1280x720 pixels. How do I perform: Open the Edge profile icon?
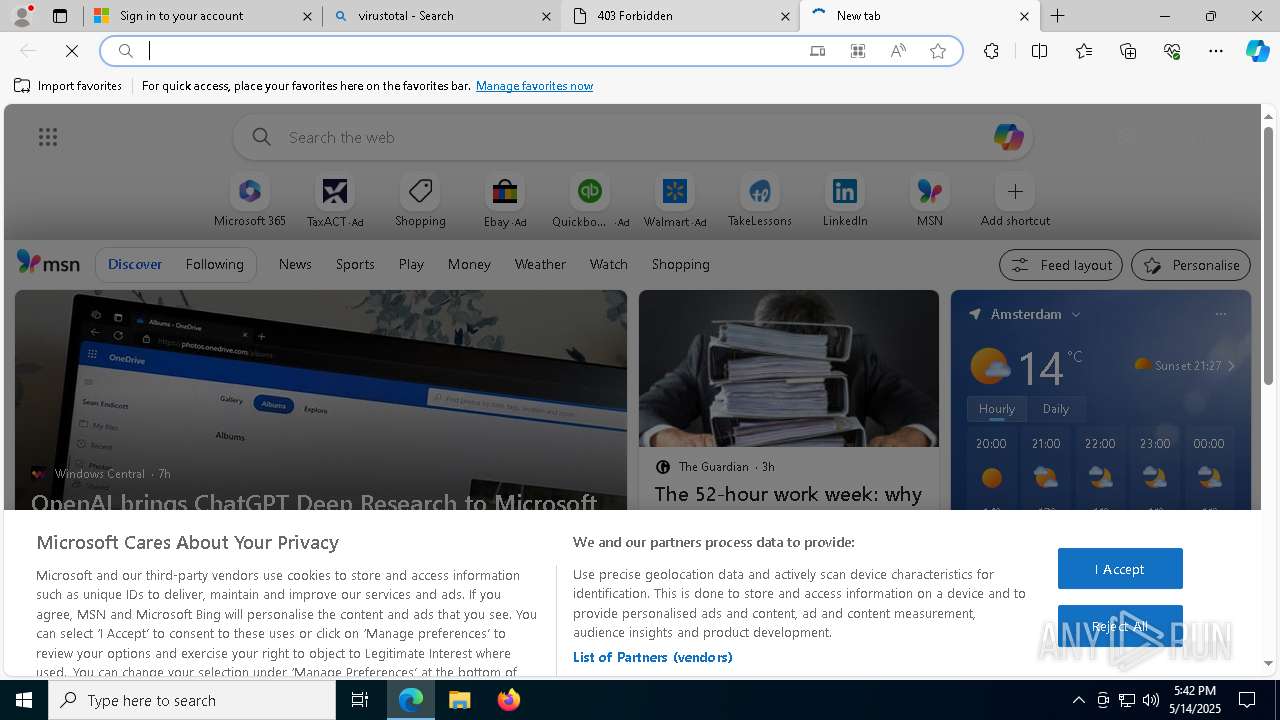22,16
